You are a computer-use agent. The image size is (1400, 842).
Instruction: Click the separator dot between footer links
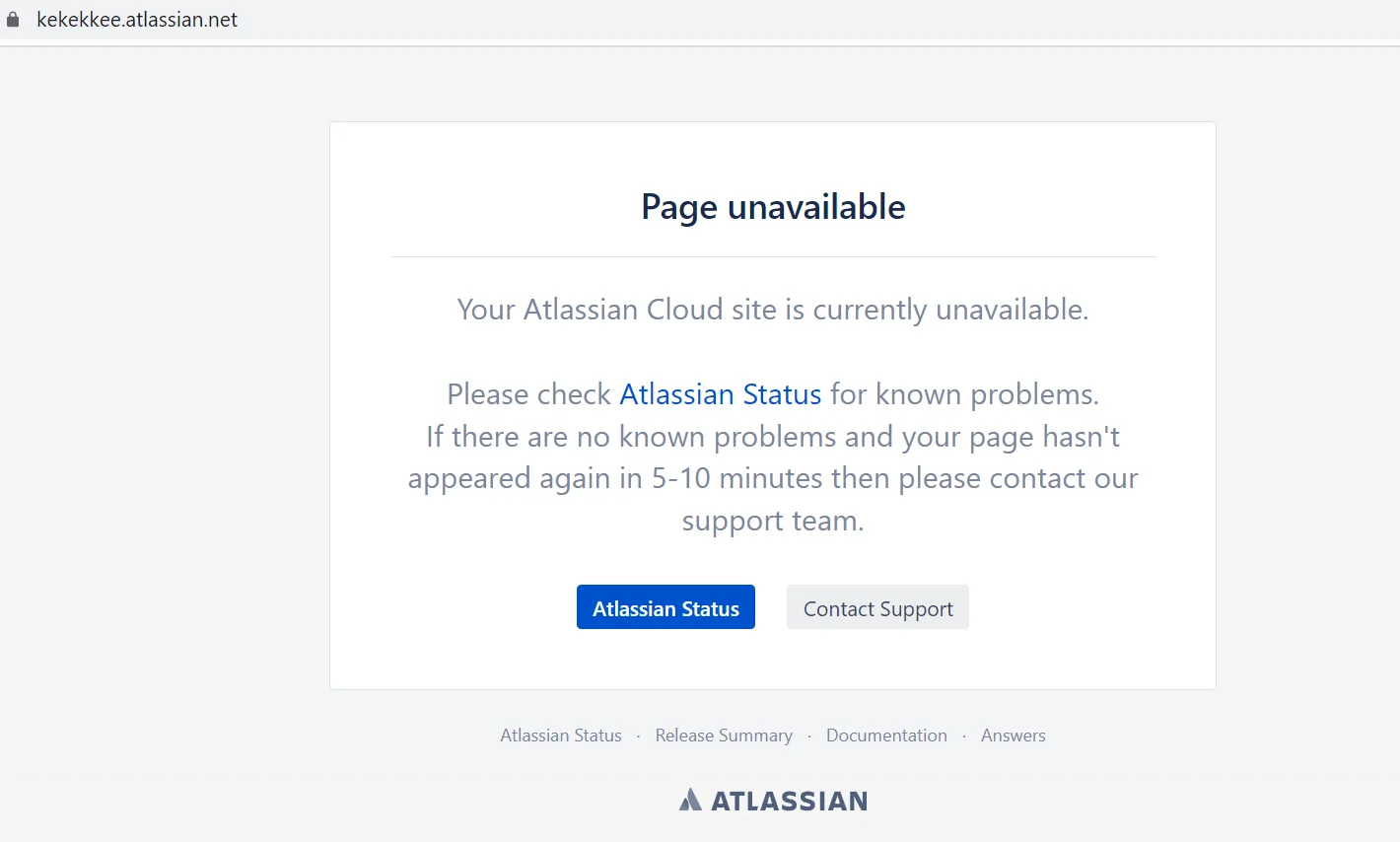(638, 737)
